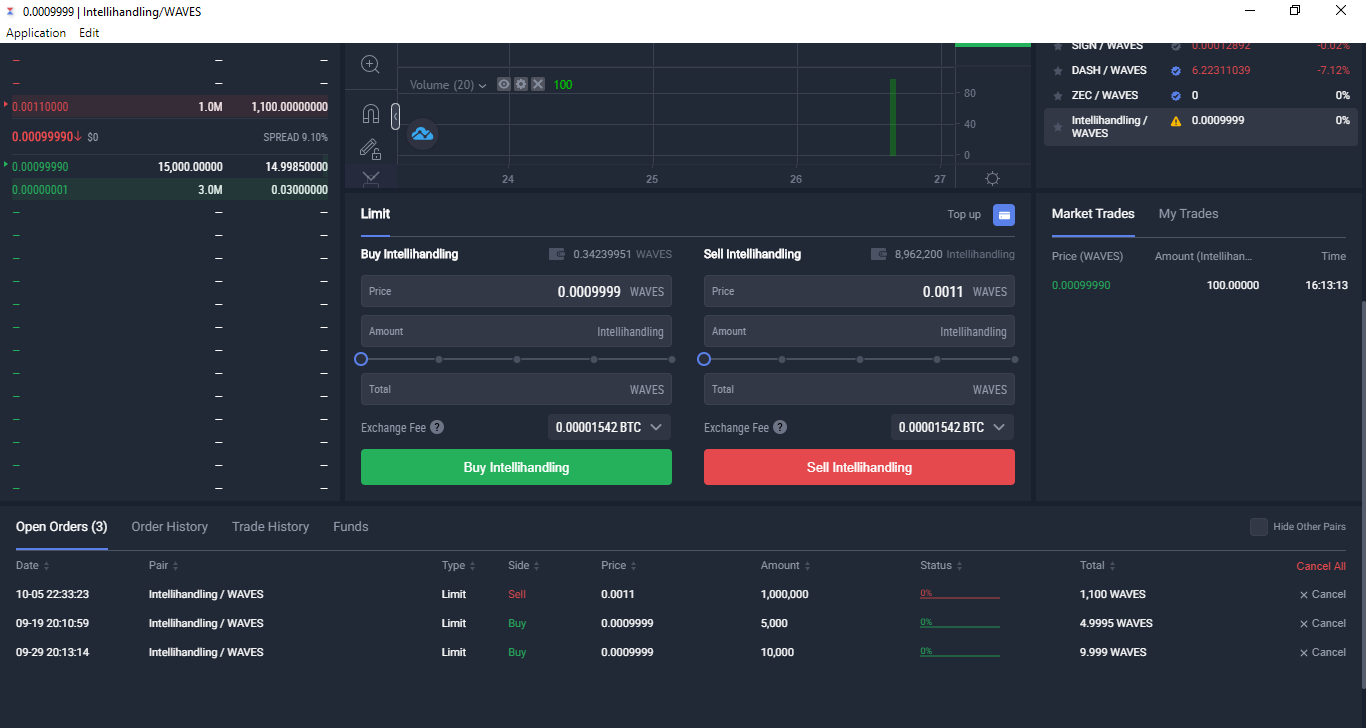Viewport: 1366px width, 728px height.
Task: Cancel the 1,000,000 Sell order
Action: [1322, 594]
